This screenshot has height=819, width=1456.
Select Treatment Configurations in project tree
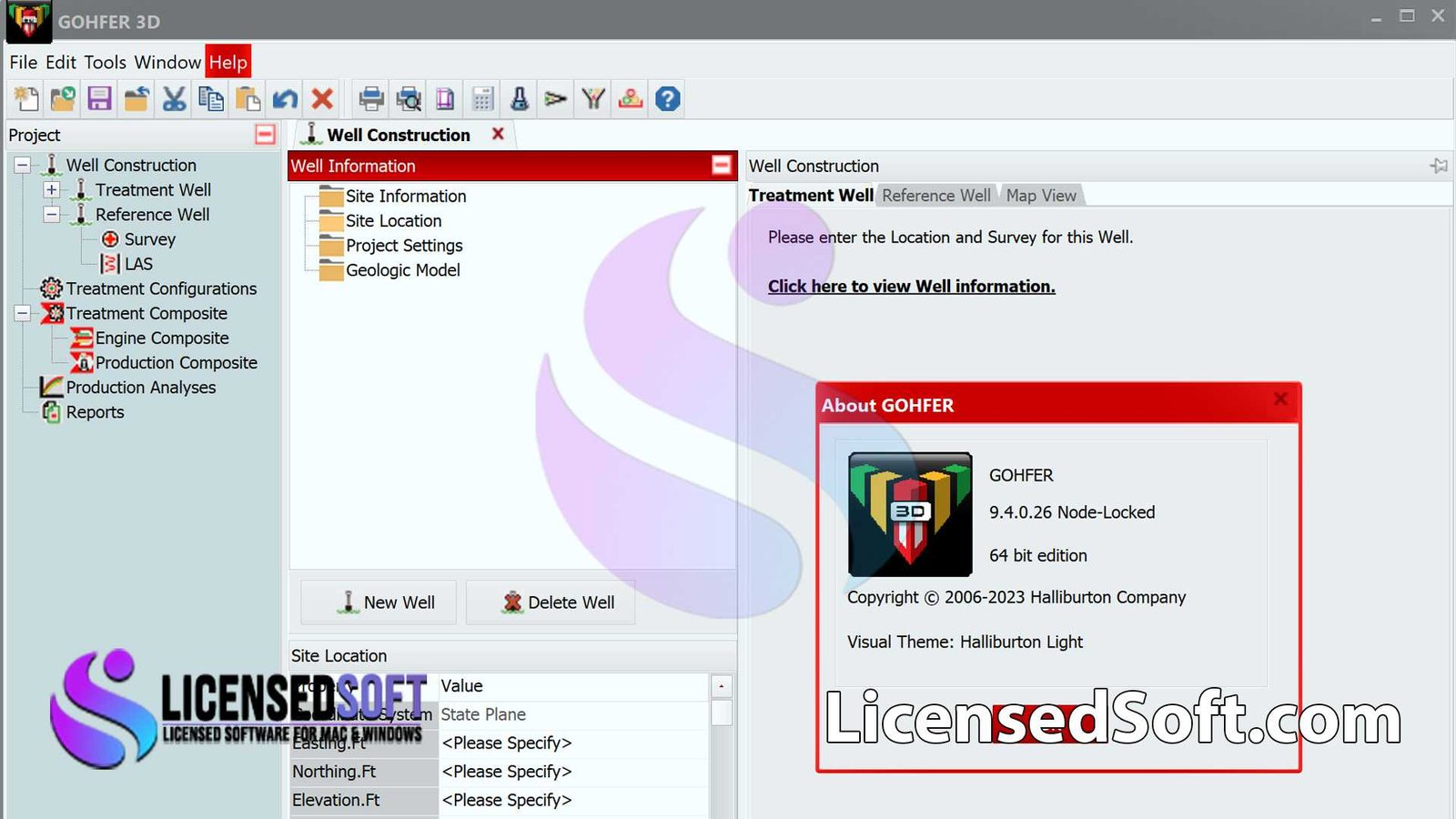(x=161, y=288)
